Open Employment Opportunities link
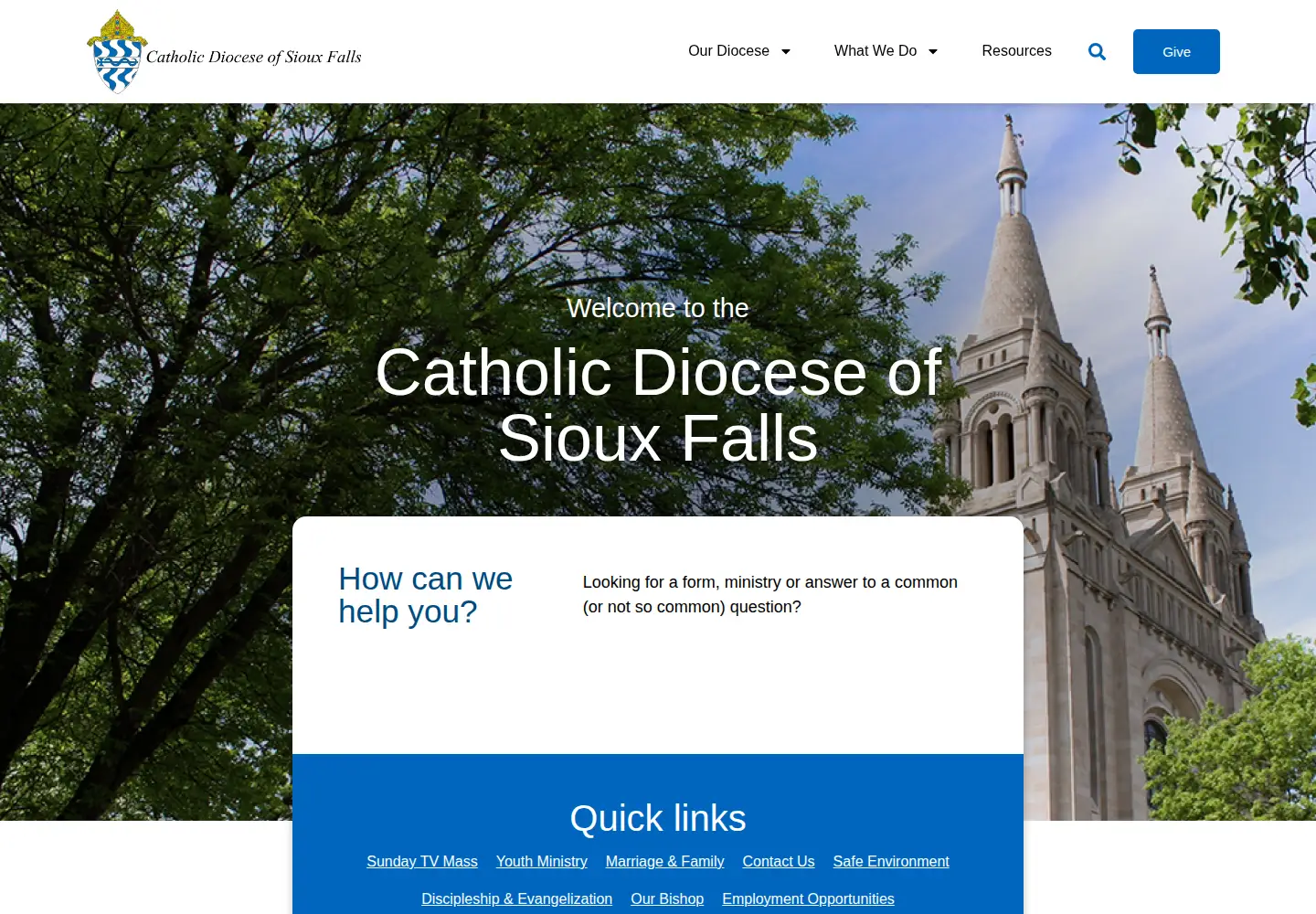Screen dimensions: 1316x914 click(808, 898)
